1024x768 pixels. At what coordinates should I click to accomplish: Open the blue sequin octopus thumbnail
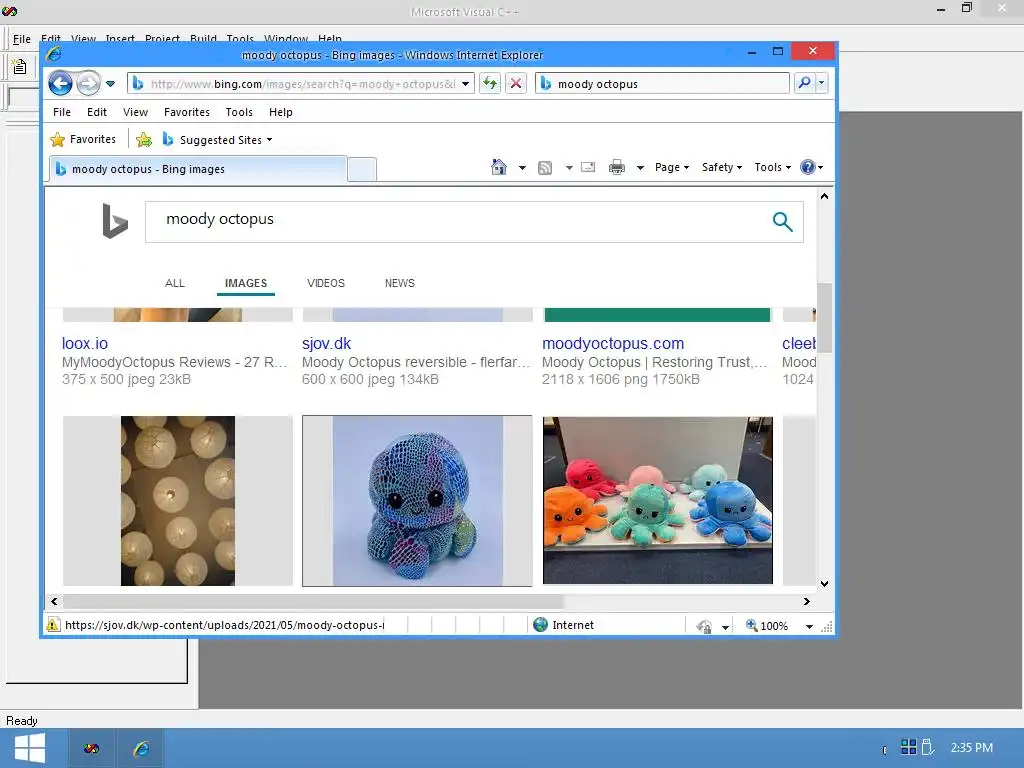click(417, 501)
